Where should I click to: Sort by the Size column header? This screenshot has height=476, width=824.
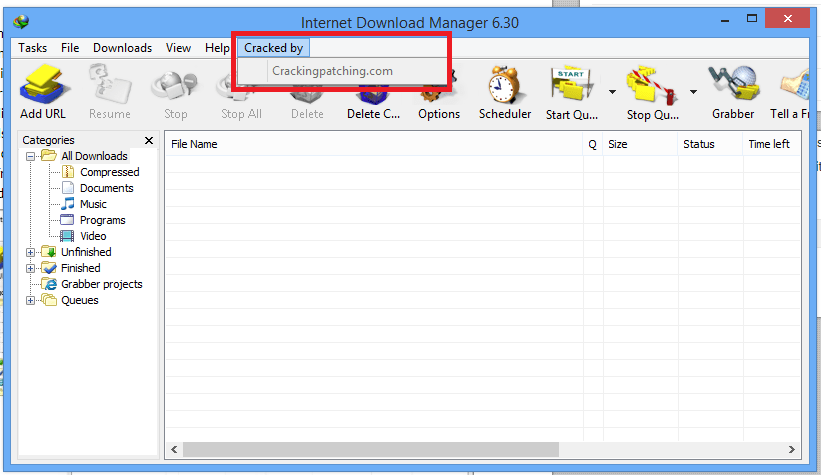point(641,144)
